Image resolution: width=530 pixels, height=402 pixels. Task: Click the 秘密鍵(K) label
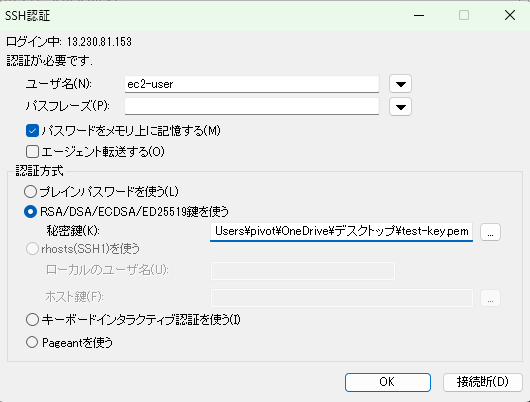(73, 231)
